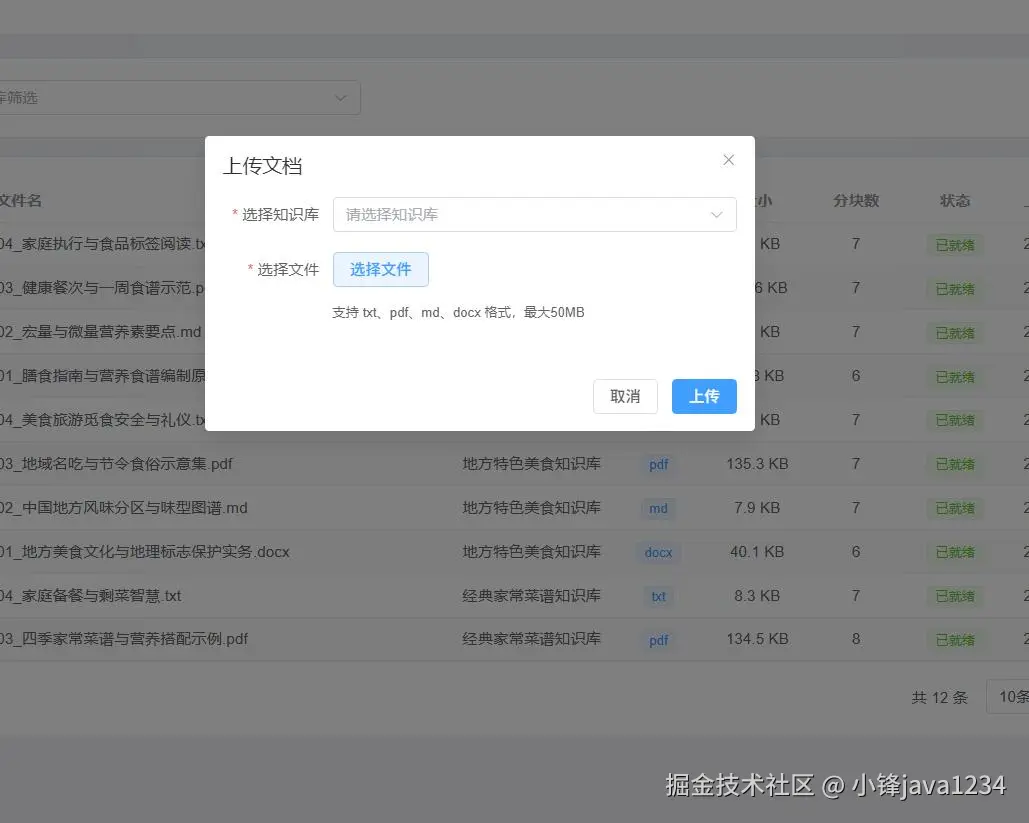This screenshot has height=823, width=1029.
Task: Click 已就绪 status in the 134.5 KB row
Action: click(x=955, y=641)
